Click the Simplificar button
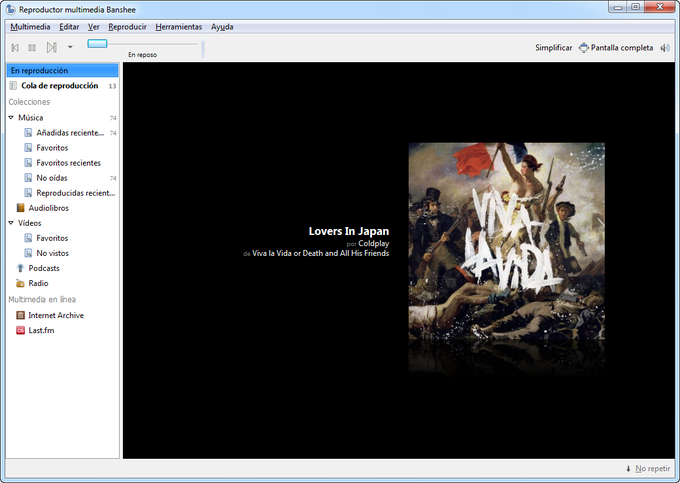Screen dimensions: 680x483 coord(553,48)
